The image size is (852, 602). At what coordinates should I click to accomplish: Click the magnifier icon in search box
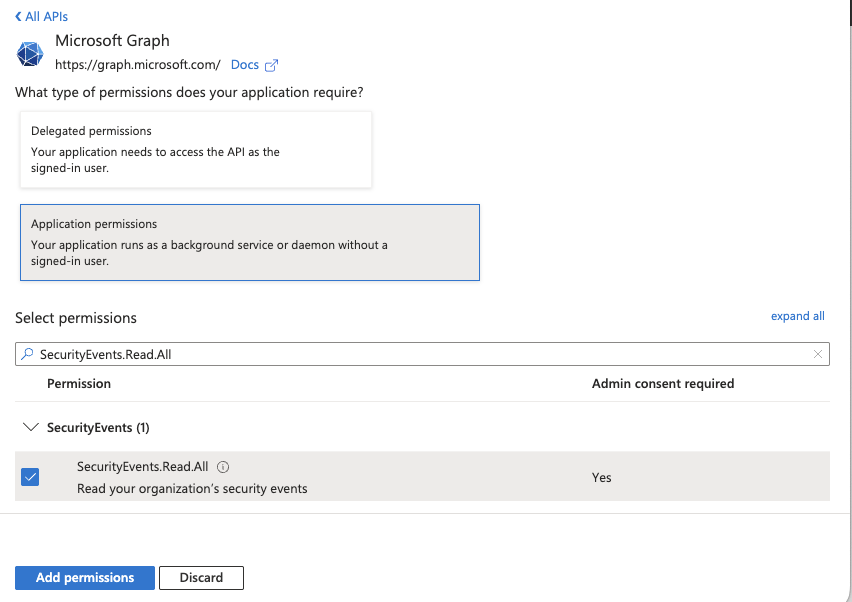[28, 354]
